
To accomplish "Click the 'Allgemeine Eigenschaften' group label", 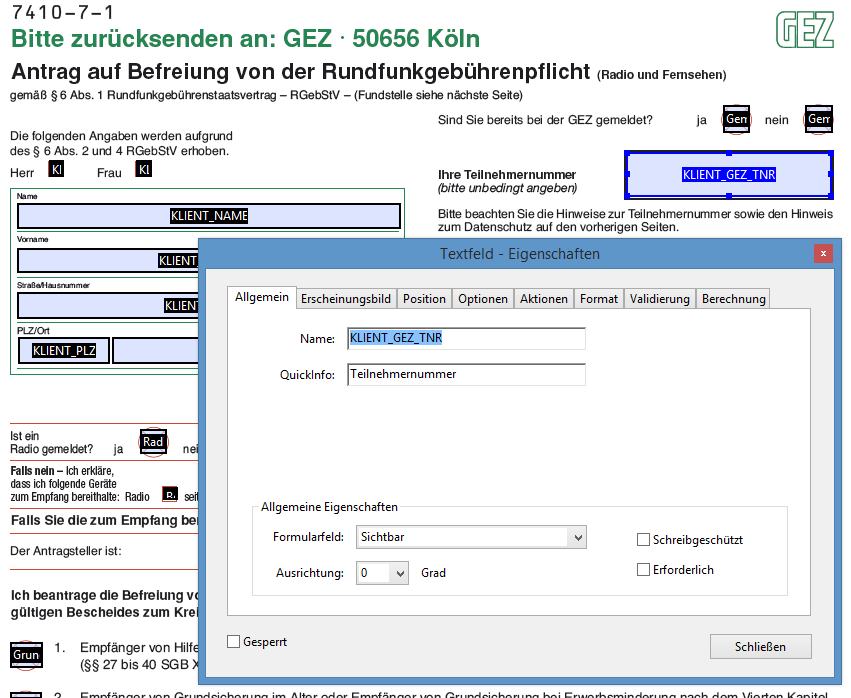I will [329, 507].
